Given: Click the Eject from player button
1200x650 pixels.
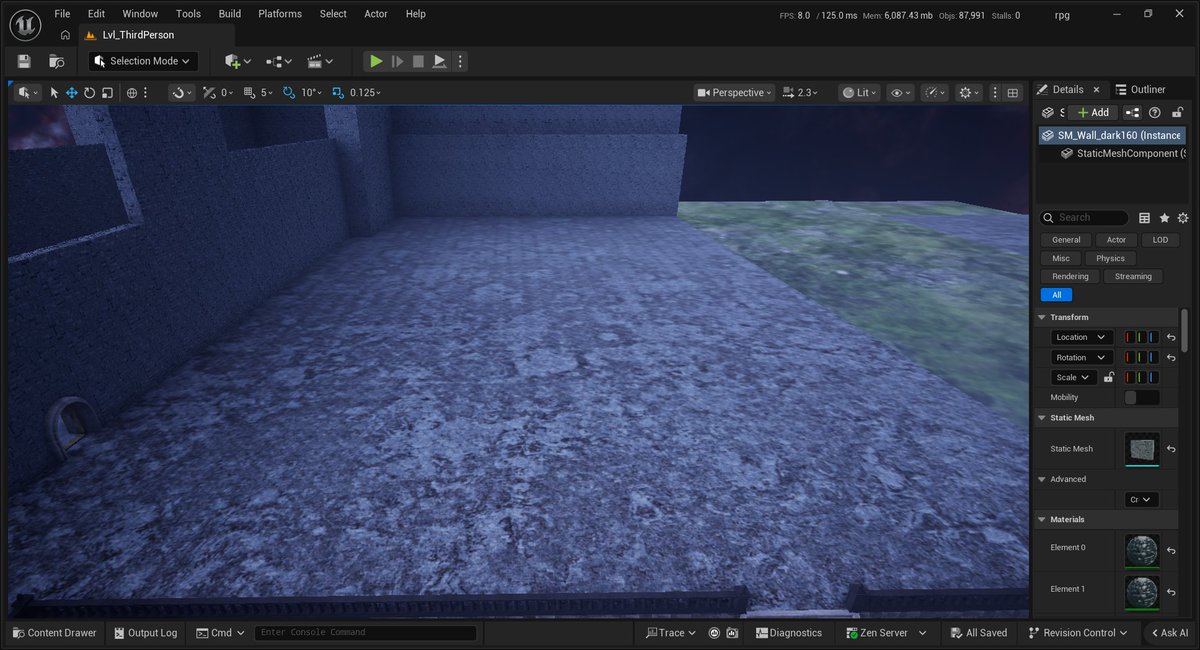Looking at the screenshot, I should (439, 61).
